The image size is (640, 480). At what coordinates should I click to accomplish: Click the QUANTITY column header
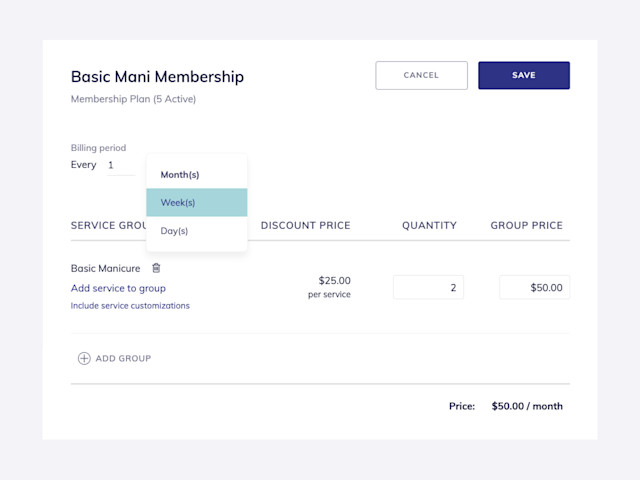(429, 225)
